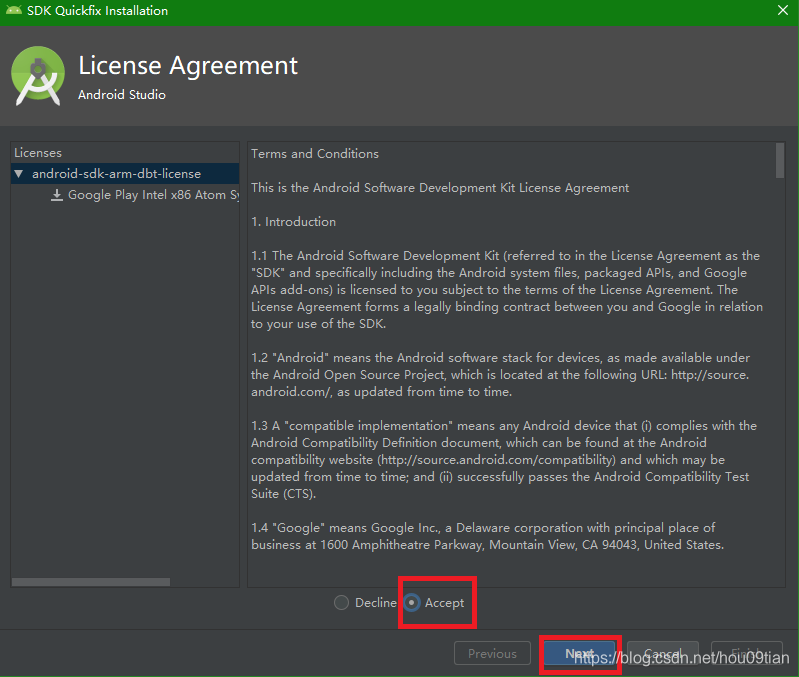This screenshot has height=677, width=799.
Task: Click the 'Android Studio' subtitle text
Action: (122, 95)
